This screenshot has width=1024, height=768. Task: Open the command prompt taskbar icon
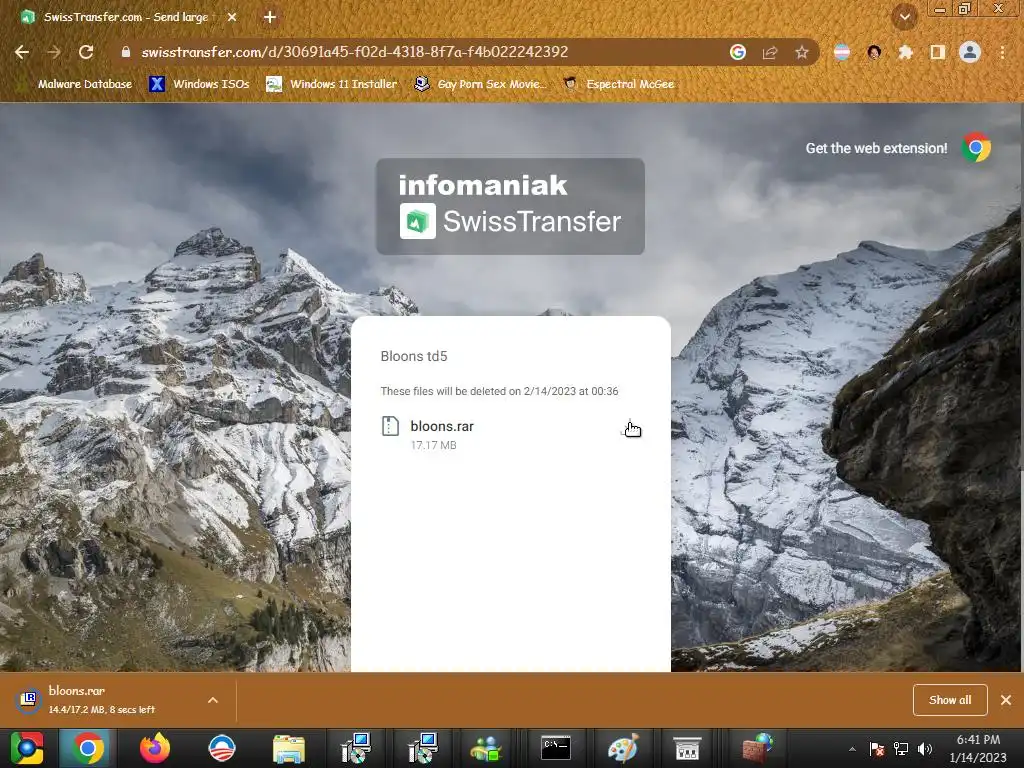(x=556, y=748)
